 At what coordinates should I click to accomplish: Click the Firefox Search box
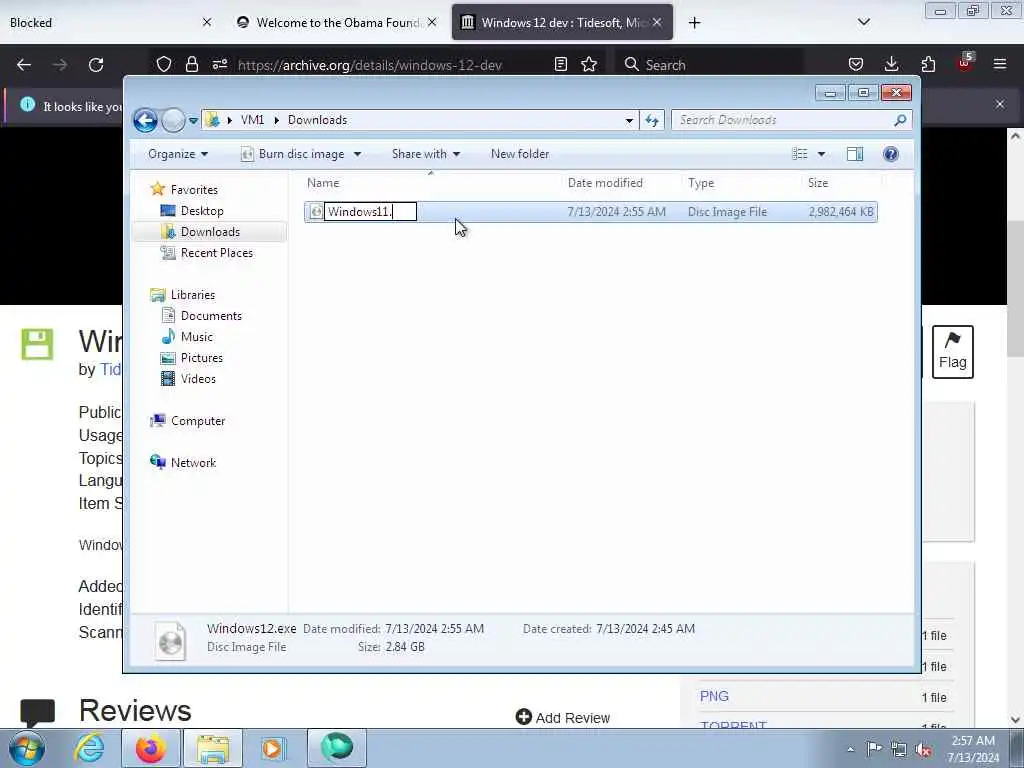coord(709,65)
